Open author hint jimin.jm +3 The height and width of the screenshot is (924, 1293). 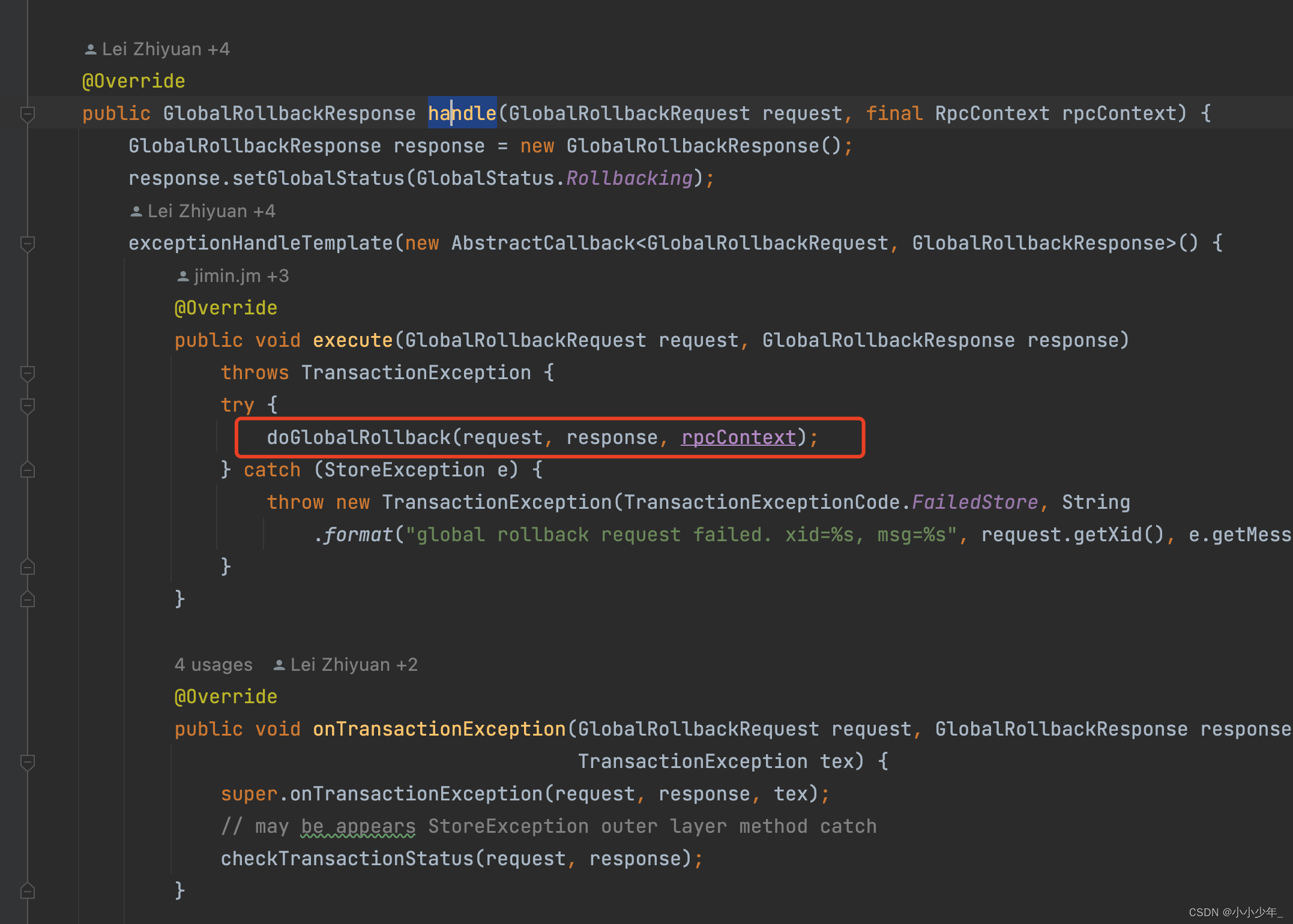(234, 276)
